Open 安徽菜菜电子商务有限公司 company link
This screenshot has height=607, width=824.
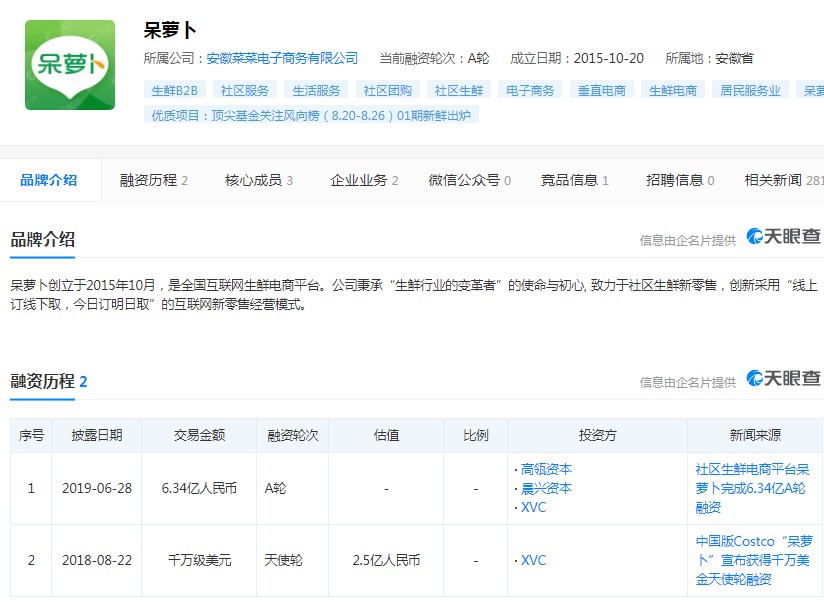click(282, 58)
